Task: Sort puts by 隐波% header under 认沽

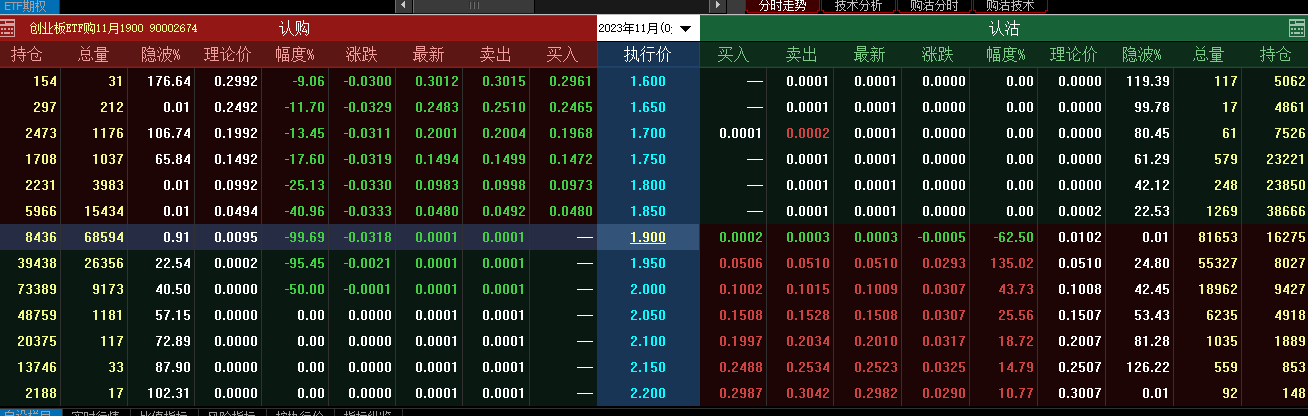Action: [1142, 54]
